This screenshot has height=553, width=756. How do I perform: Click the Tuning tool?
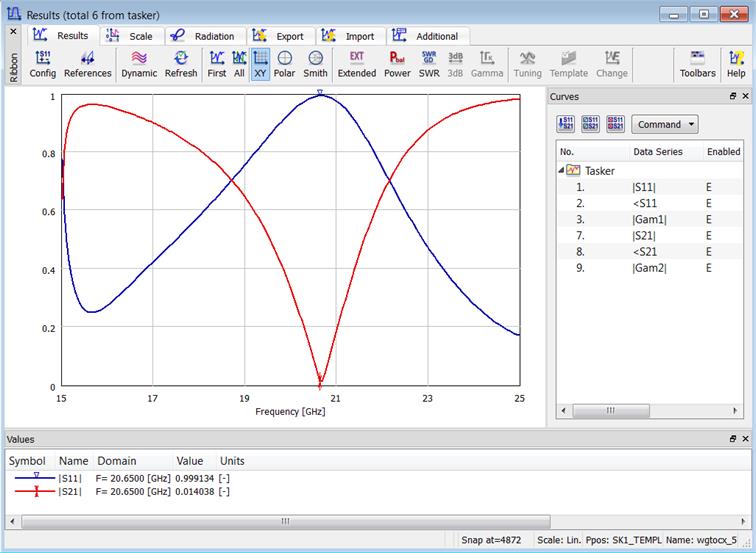click(x=527, y=65)
